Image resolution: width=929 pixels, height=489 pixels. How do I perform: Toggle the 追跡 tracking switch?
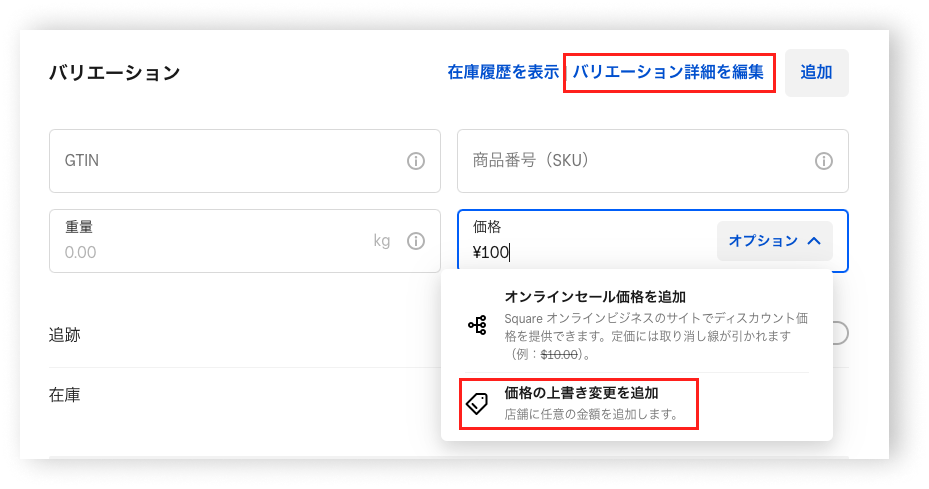[840, 333]
